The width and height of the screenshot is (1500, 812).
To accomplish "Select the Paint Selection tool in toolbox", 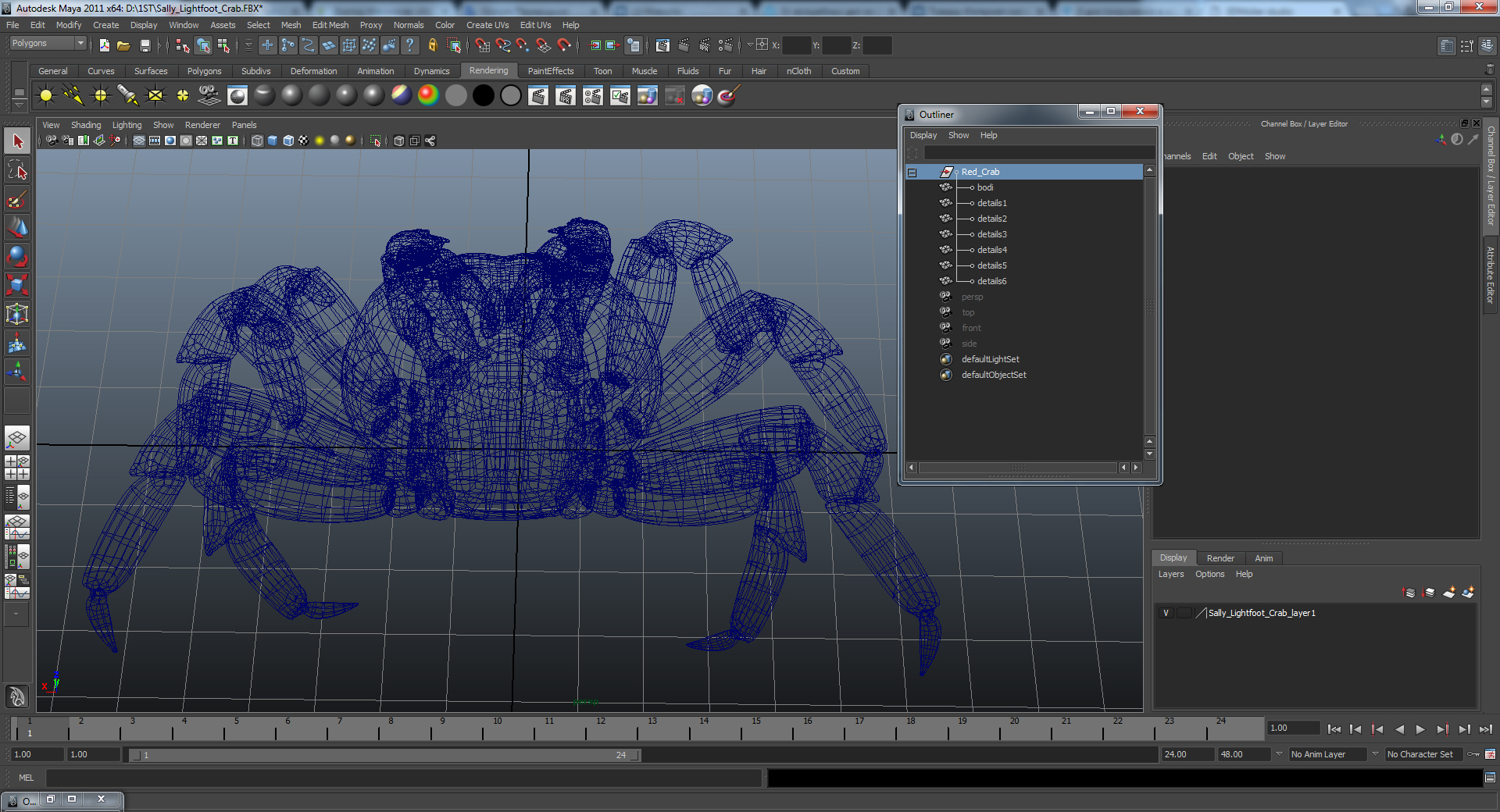I will (17, 199).
